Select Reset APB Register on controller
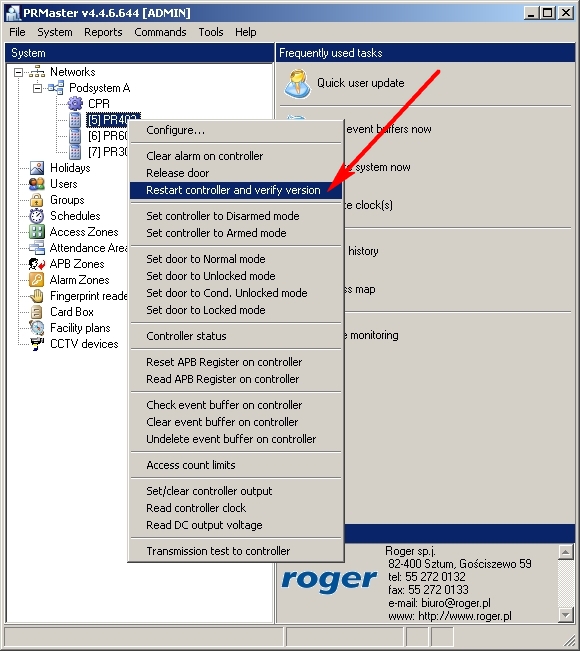 pyautogui.click(x=236, y=362)
